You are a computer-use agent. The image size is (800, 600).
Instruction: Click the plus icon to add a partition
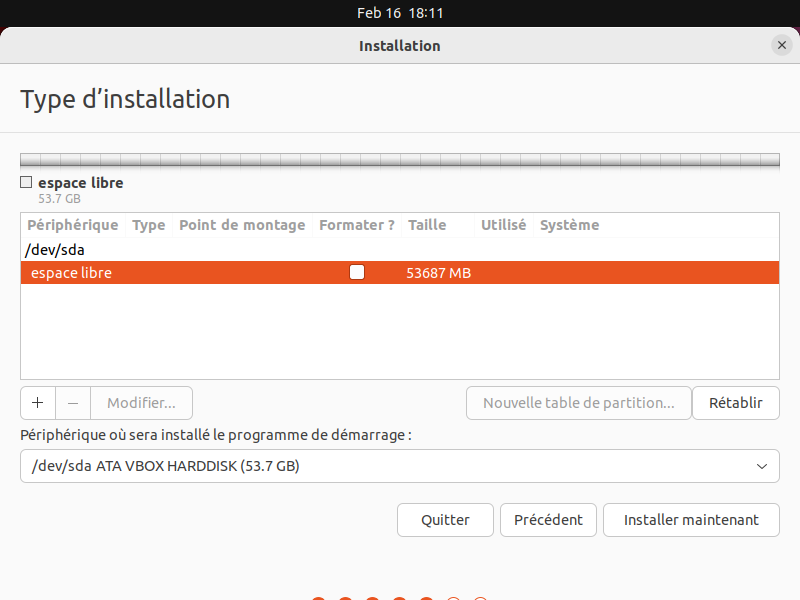tap(38, 403)
